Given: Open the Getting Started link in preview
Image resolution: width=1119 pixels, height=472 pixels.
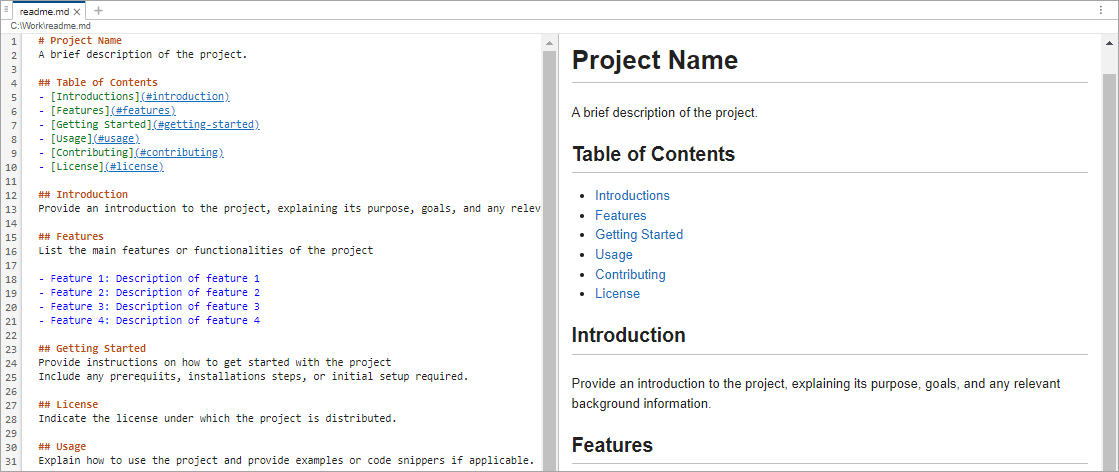Looking at the screenshot, I should 639,235.
